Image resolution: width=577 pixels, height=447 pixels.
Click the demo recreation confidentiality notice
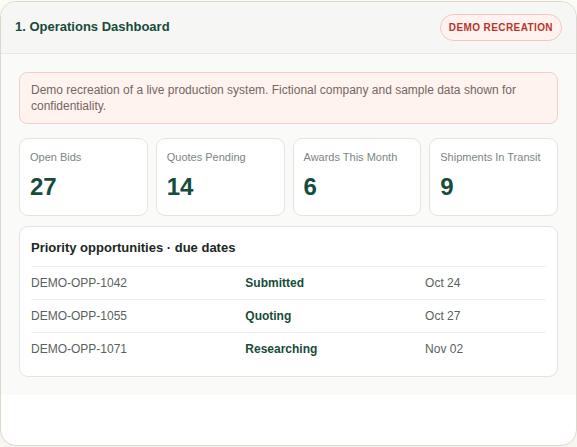pyautogui.click(x=288, y=98)
